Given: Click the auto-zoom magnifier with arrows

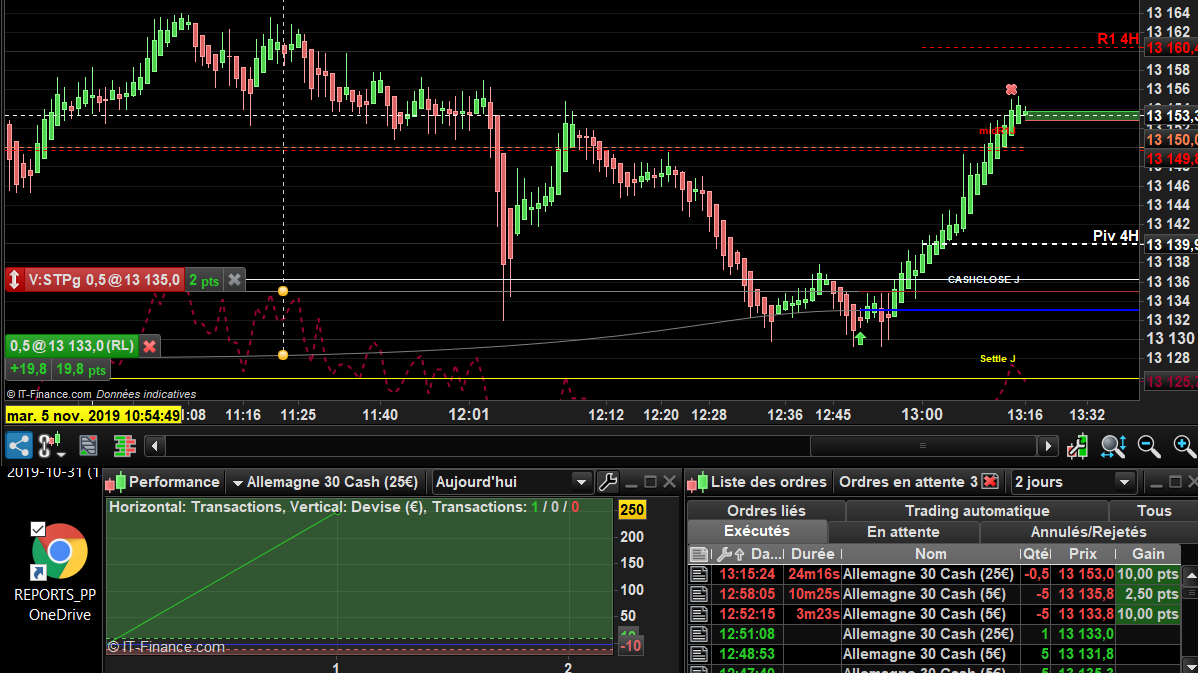Looking at the screenshot, I should click(1113, 446).
